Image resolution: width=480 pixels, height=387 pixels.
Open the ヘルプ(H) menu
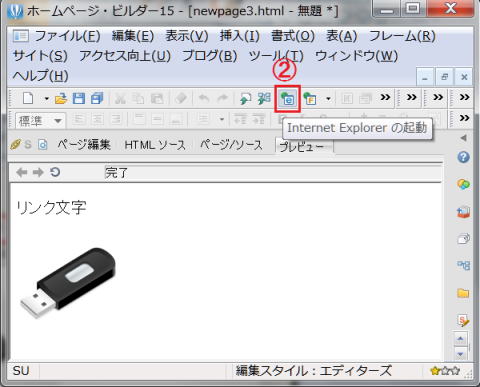point(40,76)
